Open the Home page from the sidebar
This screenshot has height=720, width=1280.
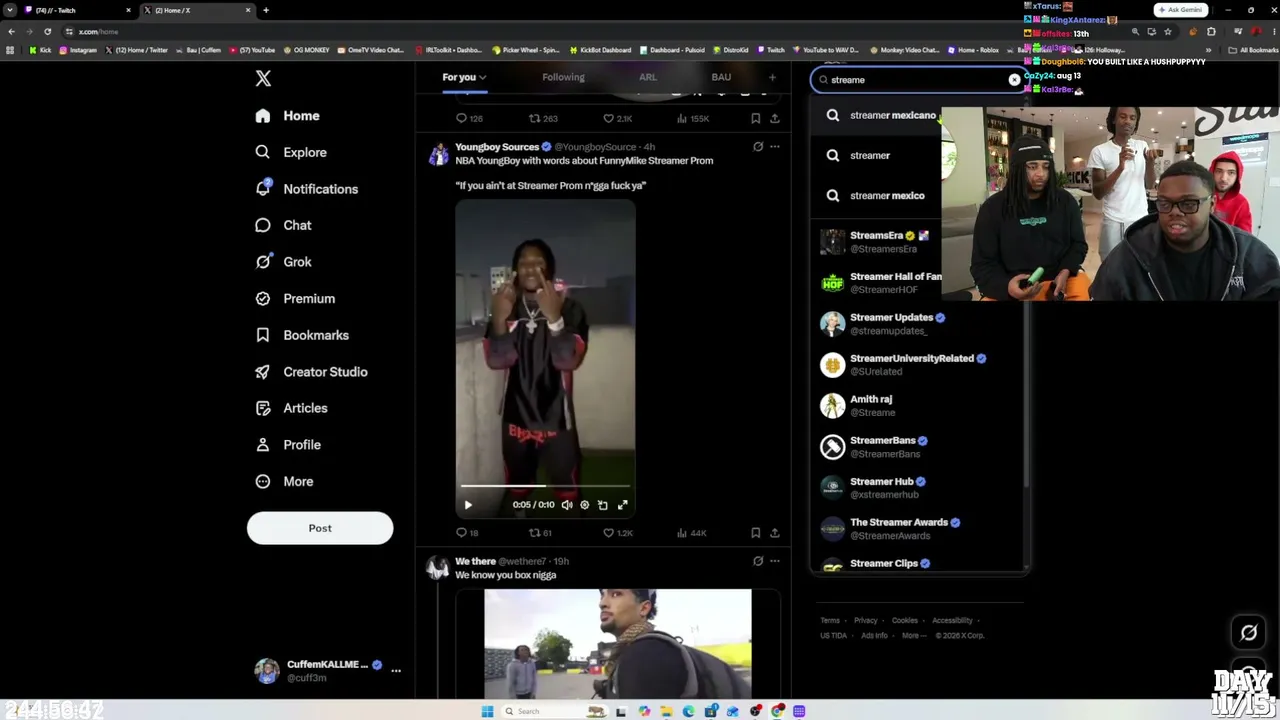pyautogui.click(x=288, y=116)
